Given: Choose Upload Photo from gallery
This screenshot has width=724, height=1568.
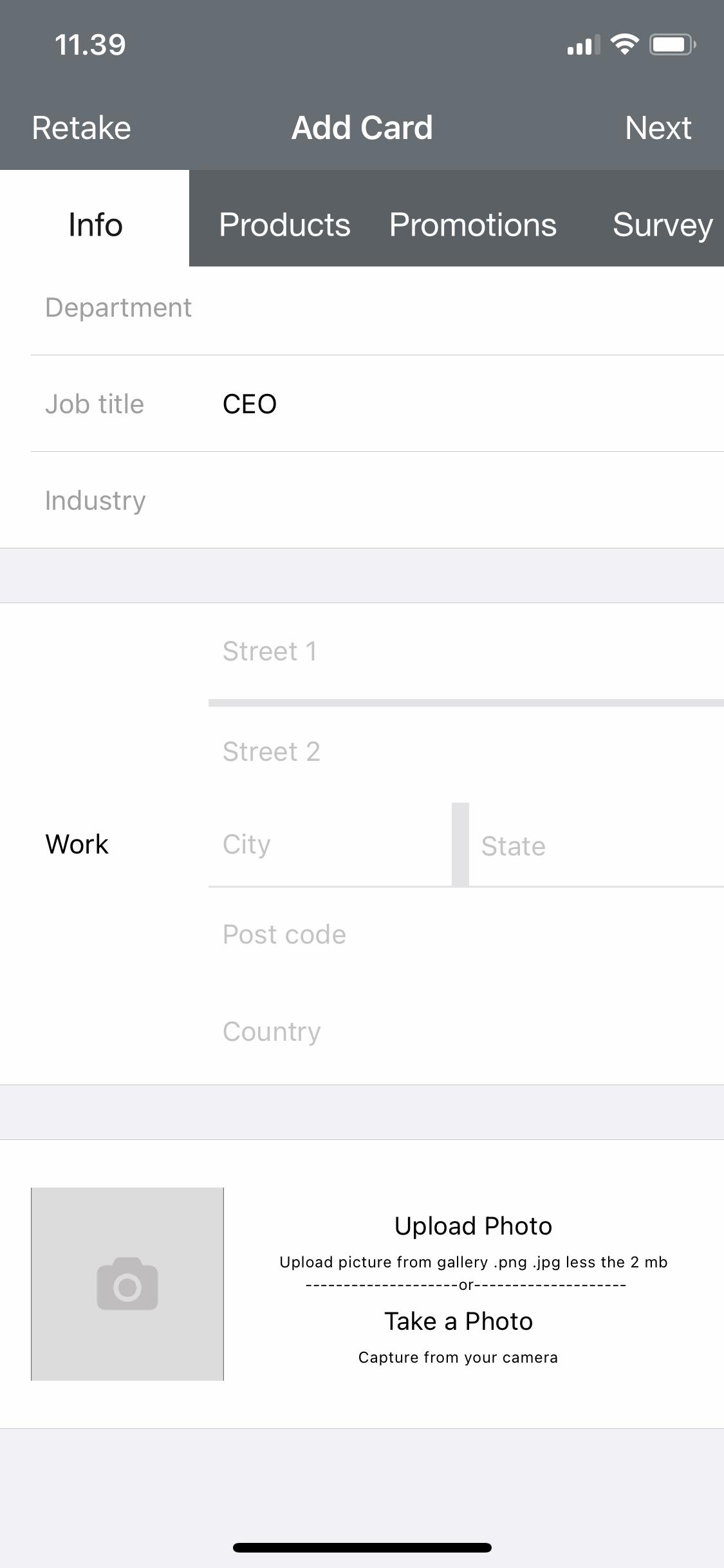Looking at the screenshot, I should coord(473,1226).
